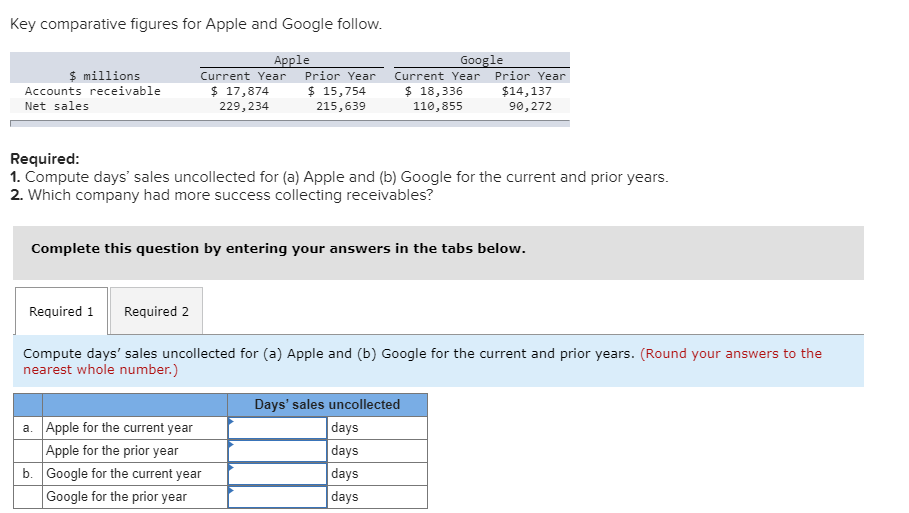Screen dimensions: 909x513
Task: Click Google prior net sales 90,272
Action: tap(530, 106)
